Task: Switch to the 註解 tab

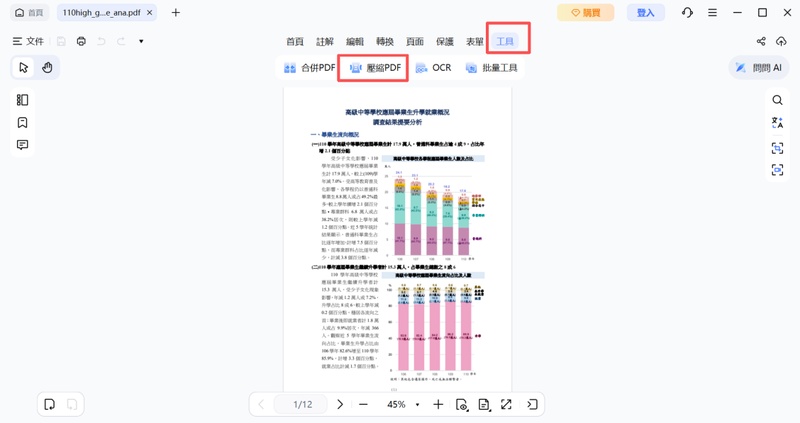Action: point(324,41)
